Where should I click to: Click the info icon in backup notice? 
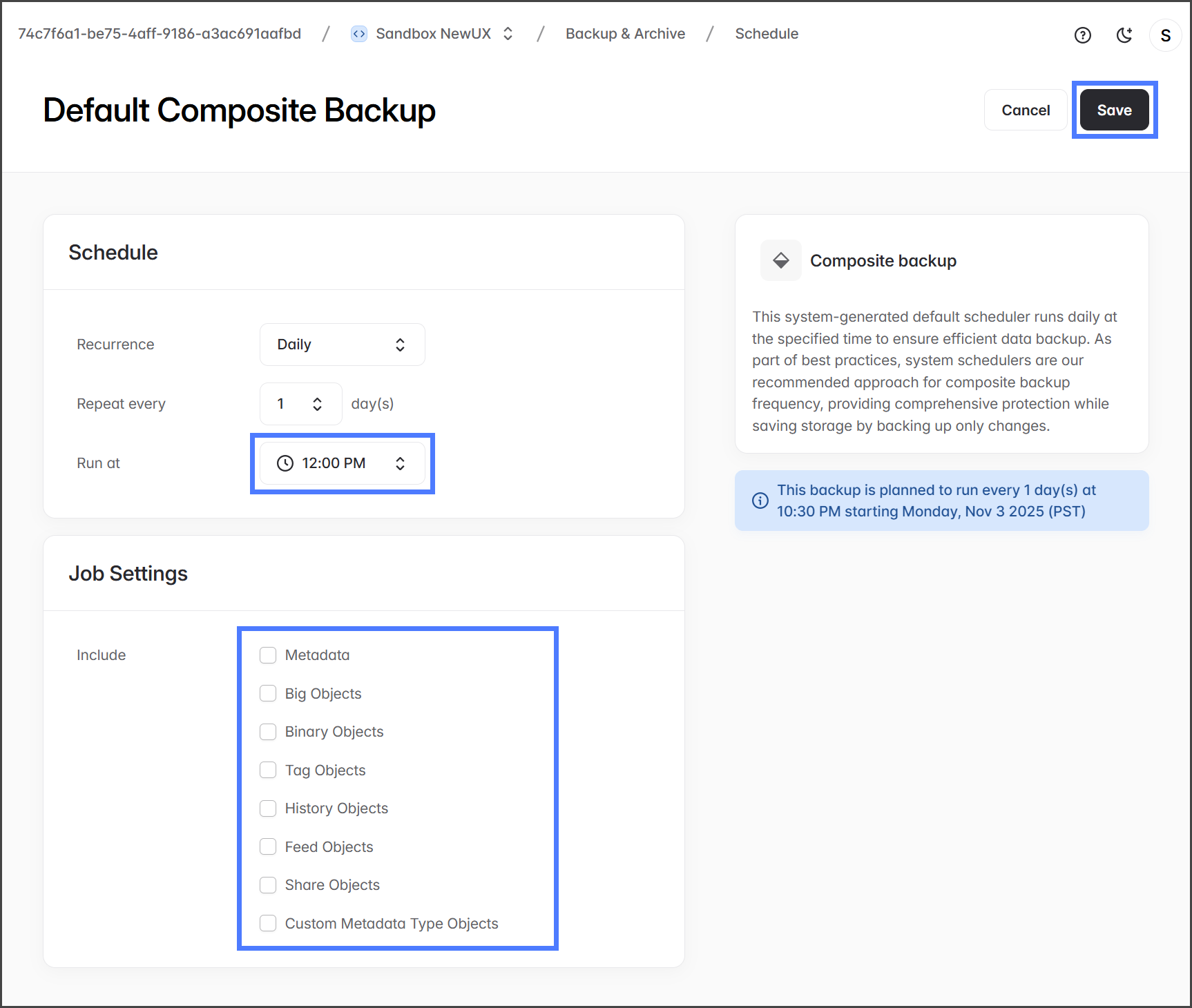[x=760, y=501]
